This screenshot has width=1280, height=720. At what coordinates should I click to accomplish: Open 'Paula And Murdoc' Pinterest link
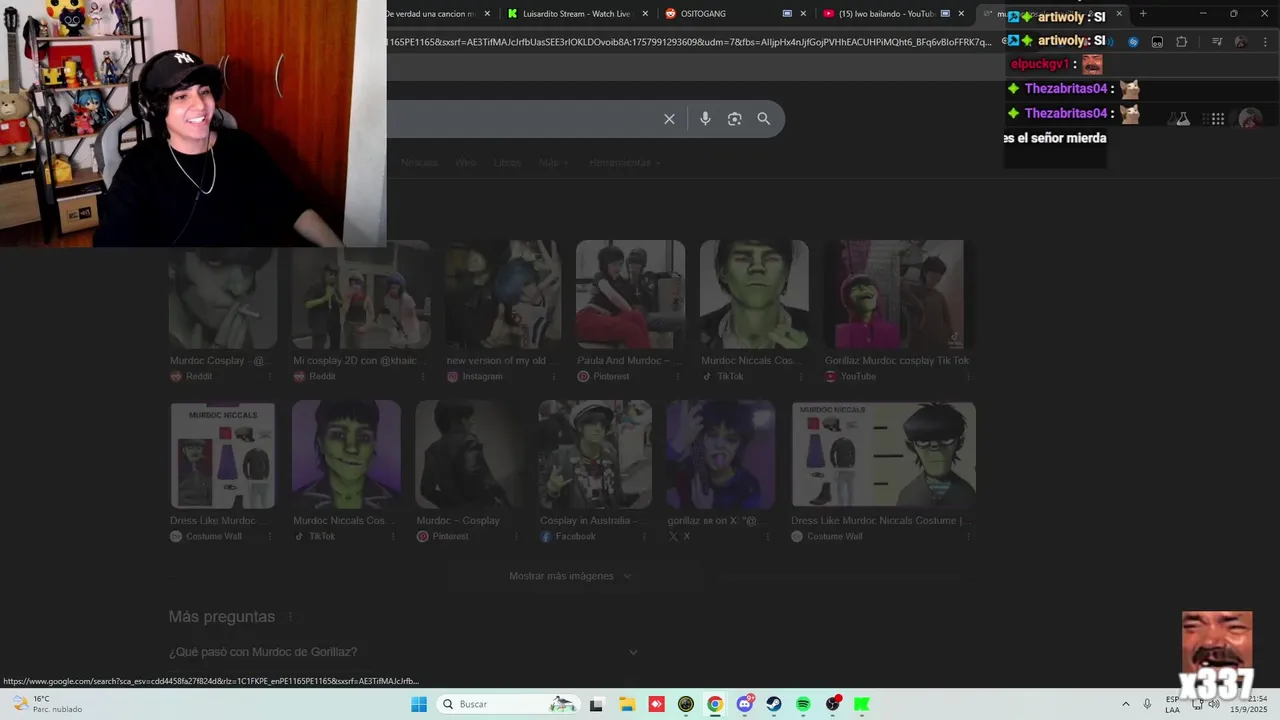pyautogui.click(x=629, y=361)
